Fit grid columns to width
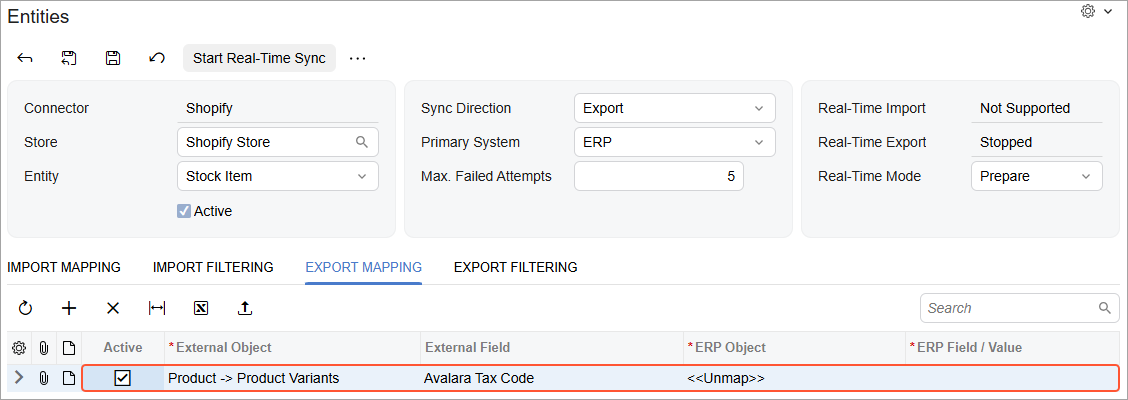The height and width of the screenshot is (400, 1128). [157, 308]
